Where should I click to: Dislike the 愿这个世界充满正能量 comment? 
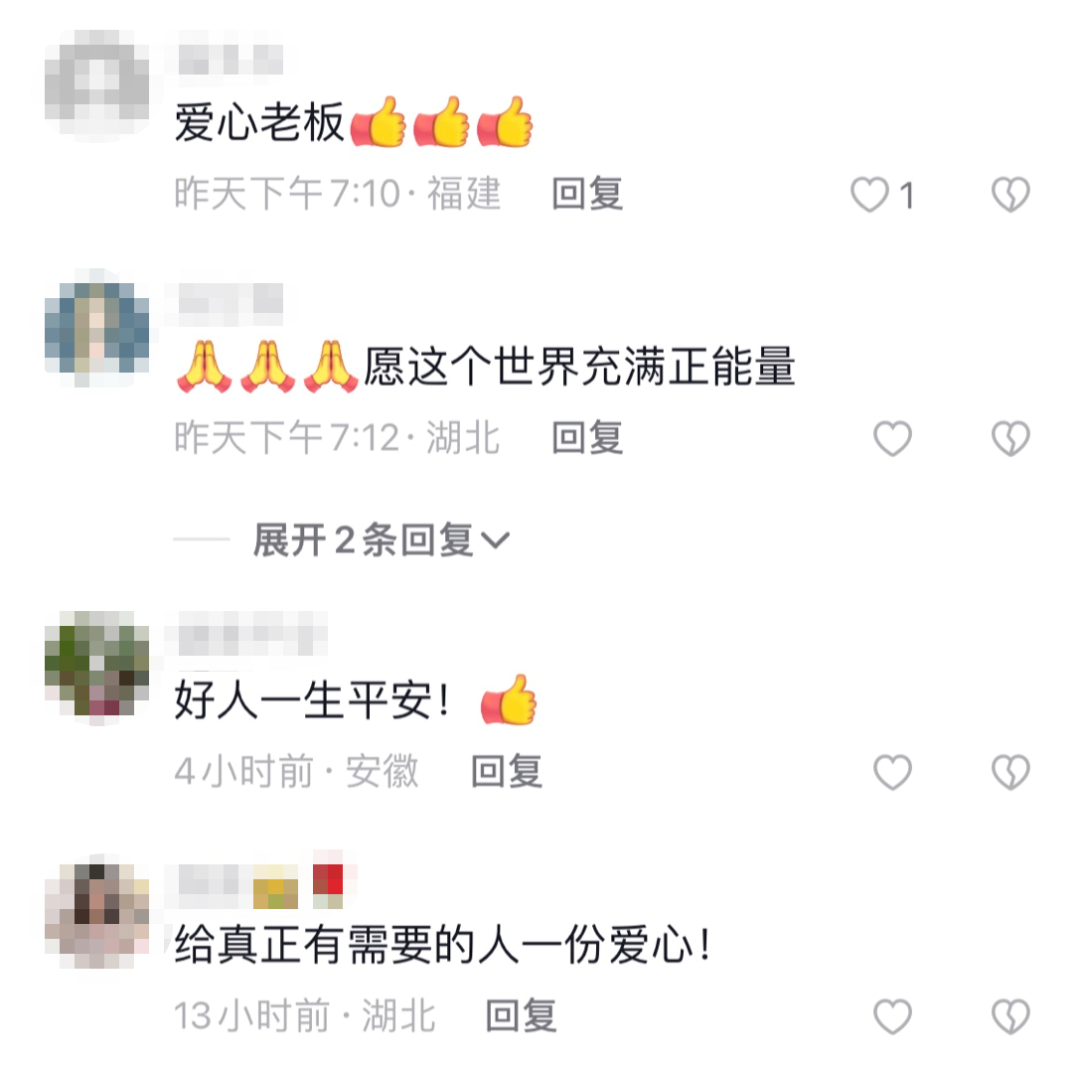click(x=1010, y=438)
